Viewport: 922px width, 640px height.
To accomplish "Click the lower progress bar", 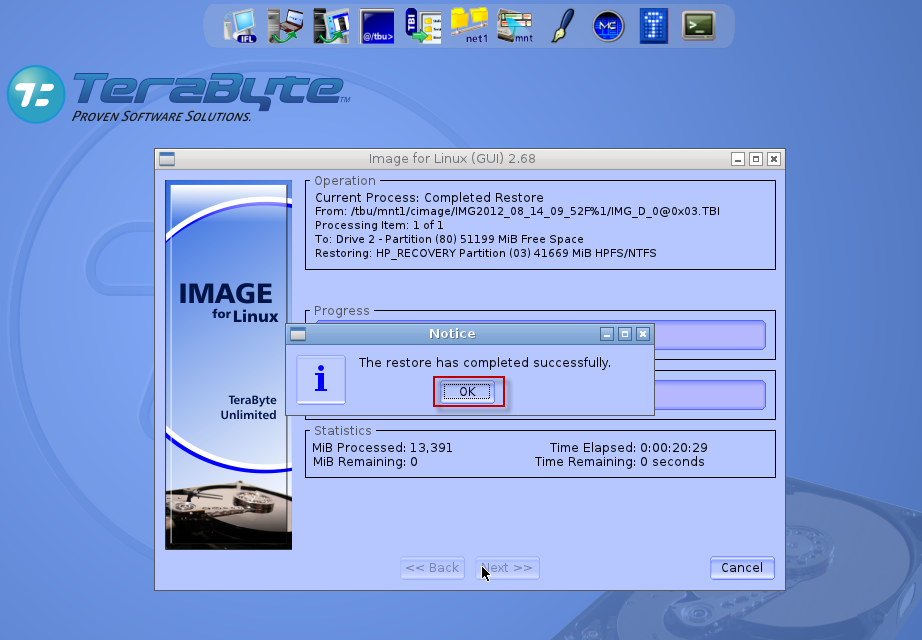I will (710, 395).
